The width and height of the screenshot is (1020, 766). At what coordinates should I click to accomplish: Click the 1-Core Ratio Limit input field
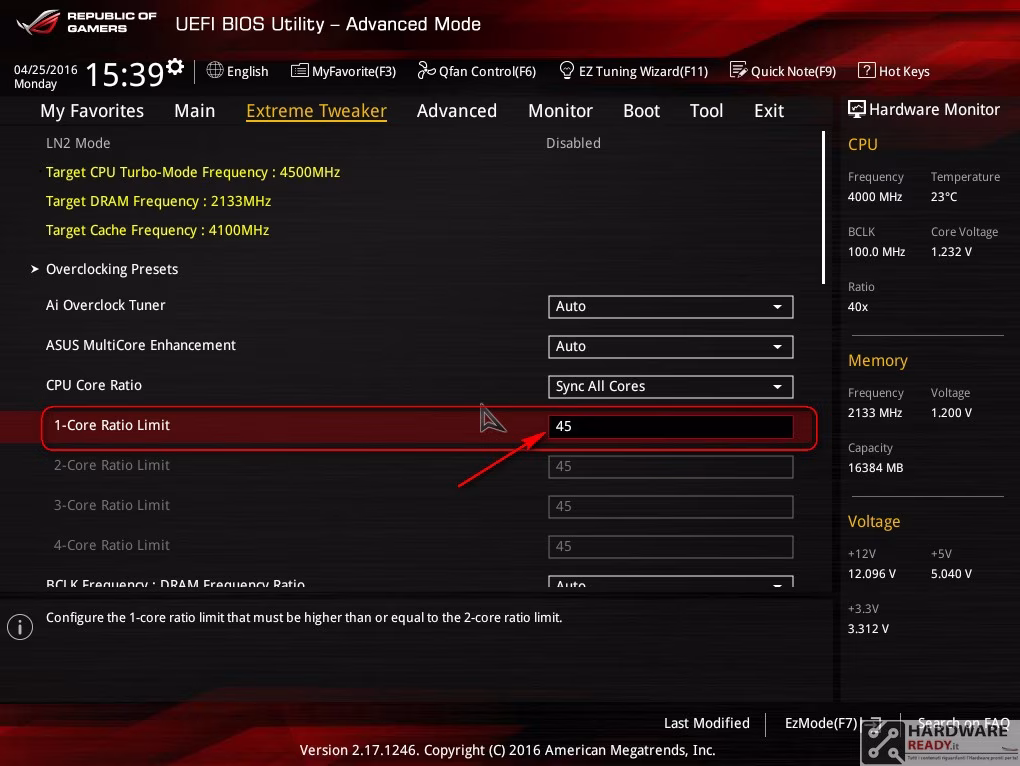point(670,427)
